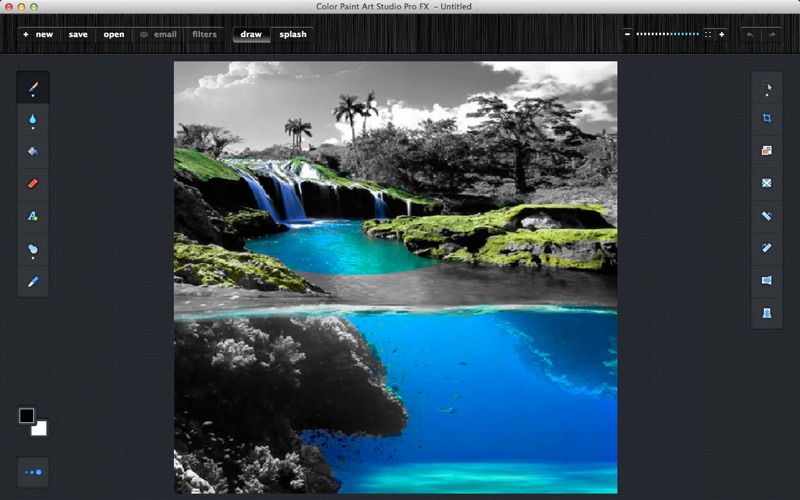Open the filters menu

204,34
